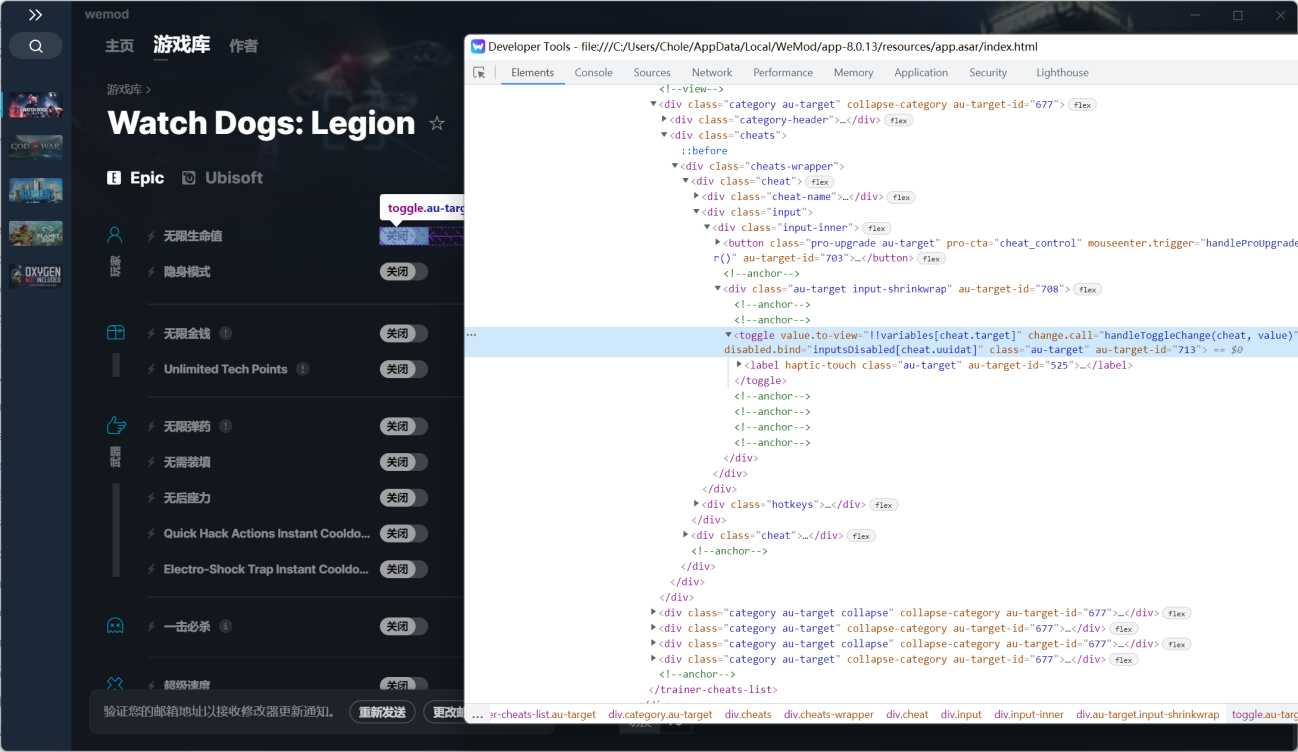Open the DevTools Lighthouse tab
Viewport: 1298px width, 752px height.
1062,73
